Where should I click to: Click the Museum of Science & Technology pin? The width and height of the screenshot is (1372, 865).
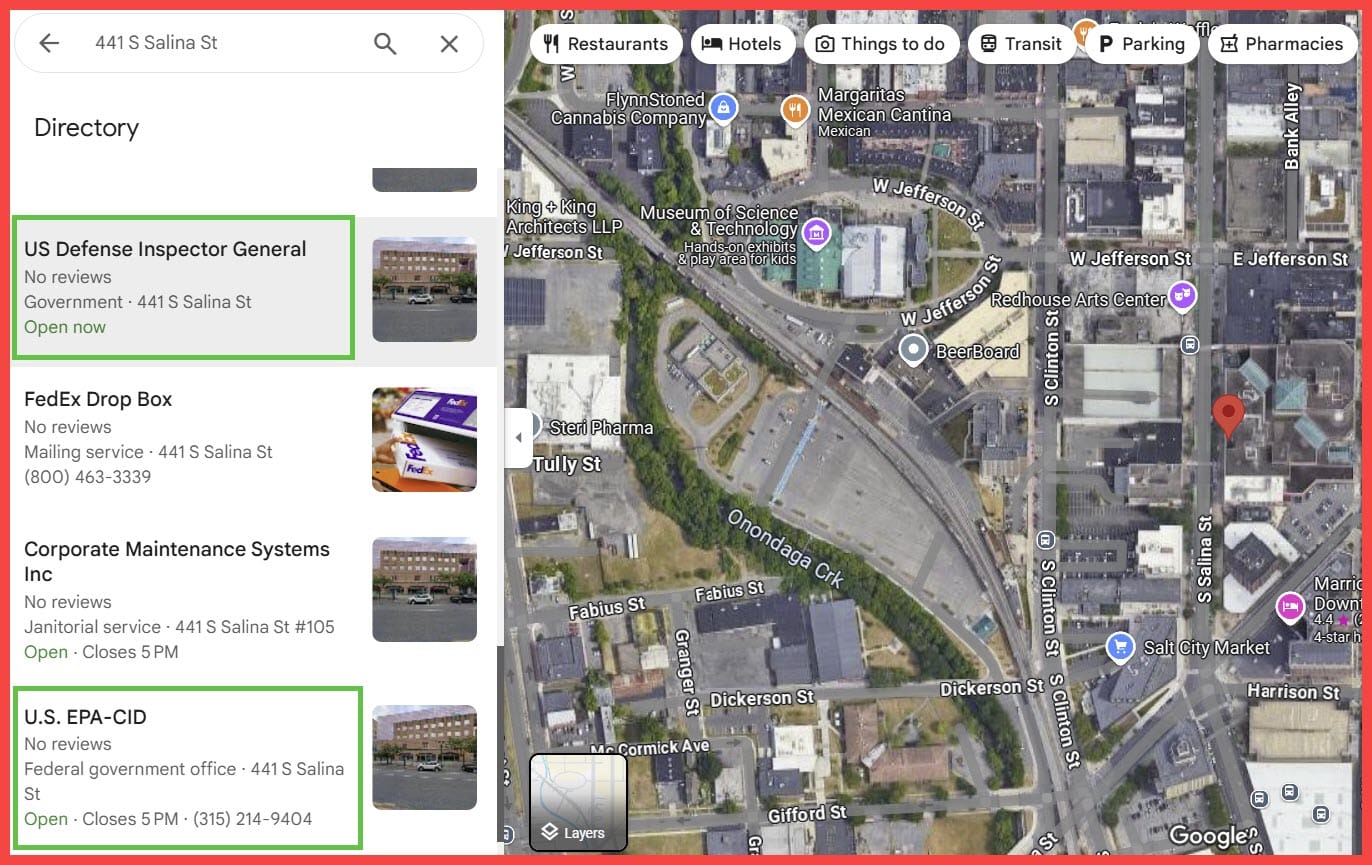click(x=817, y=233)
